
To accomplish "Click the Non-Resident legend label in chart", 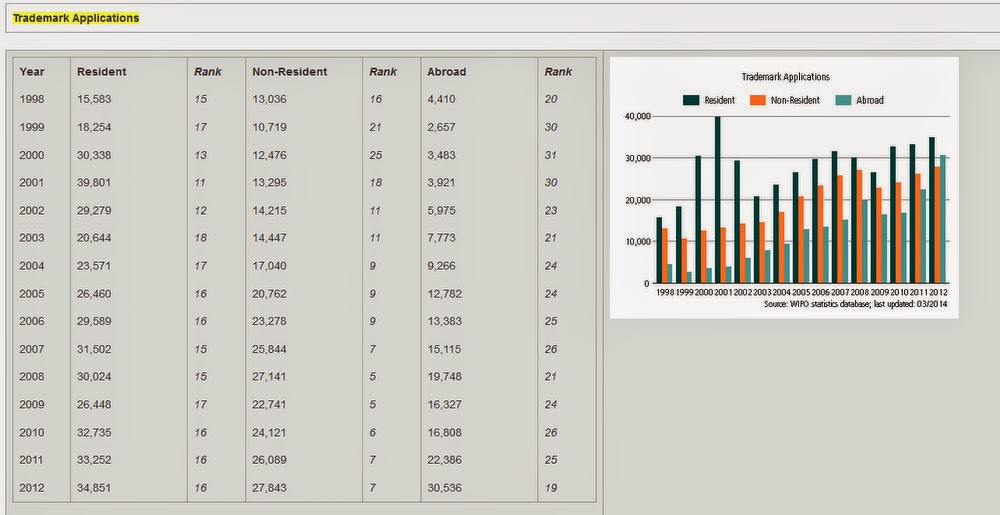I will click(x=795, y=100).
